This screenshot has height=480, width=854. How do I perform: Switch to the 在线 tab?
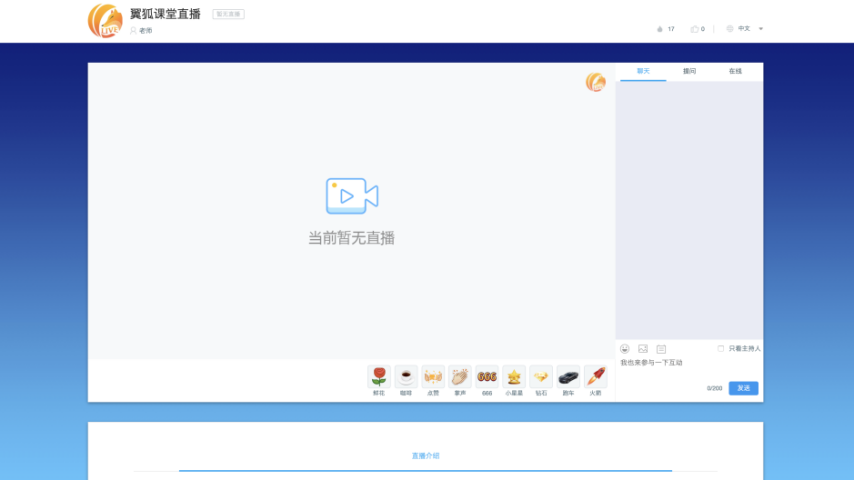[735, 71]
